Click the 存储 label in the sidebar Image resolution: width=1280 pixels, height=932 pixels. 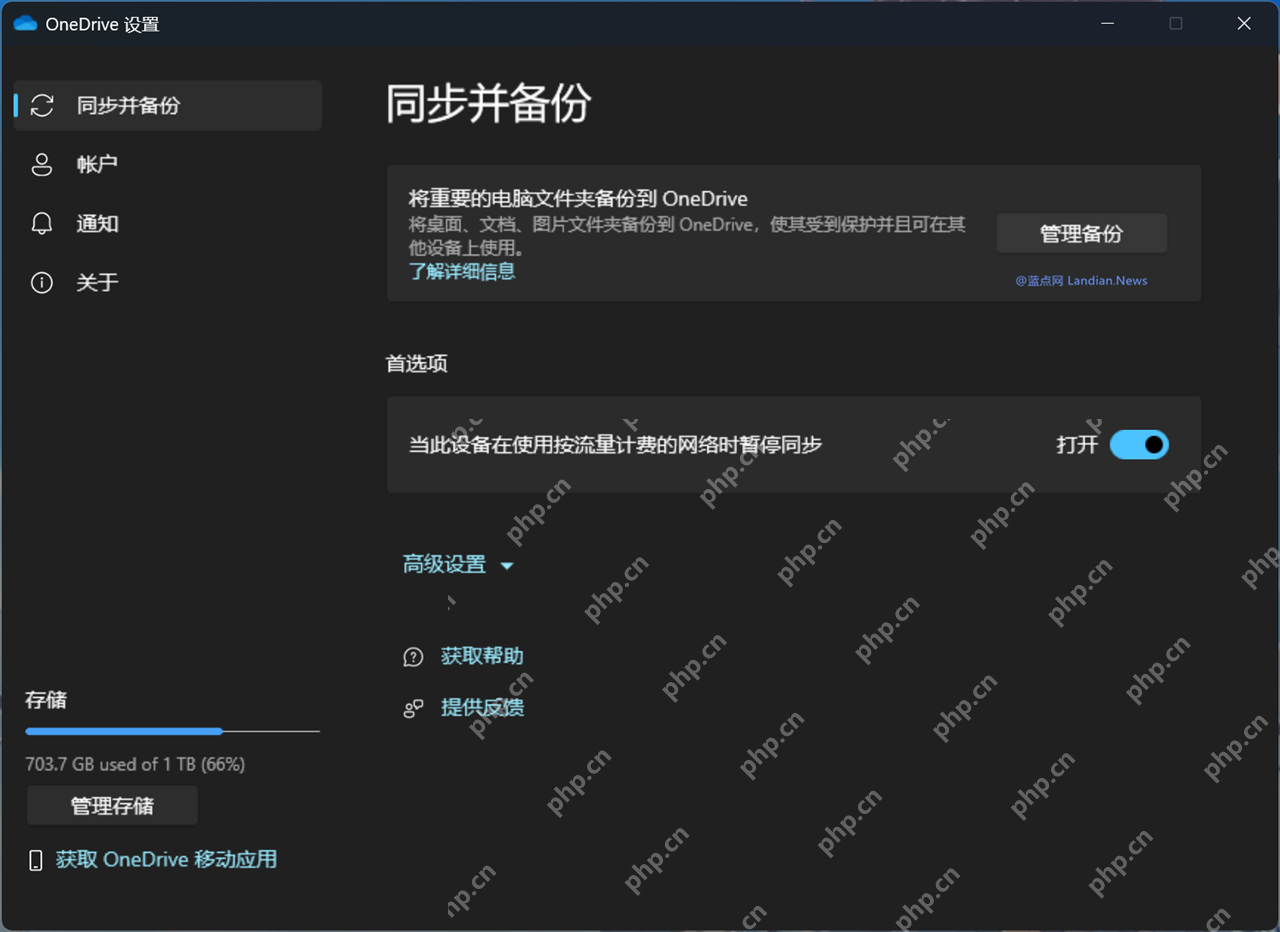tap(46, 700)
